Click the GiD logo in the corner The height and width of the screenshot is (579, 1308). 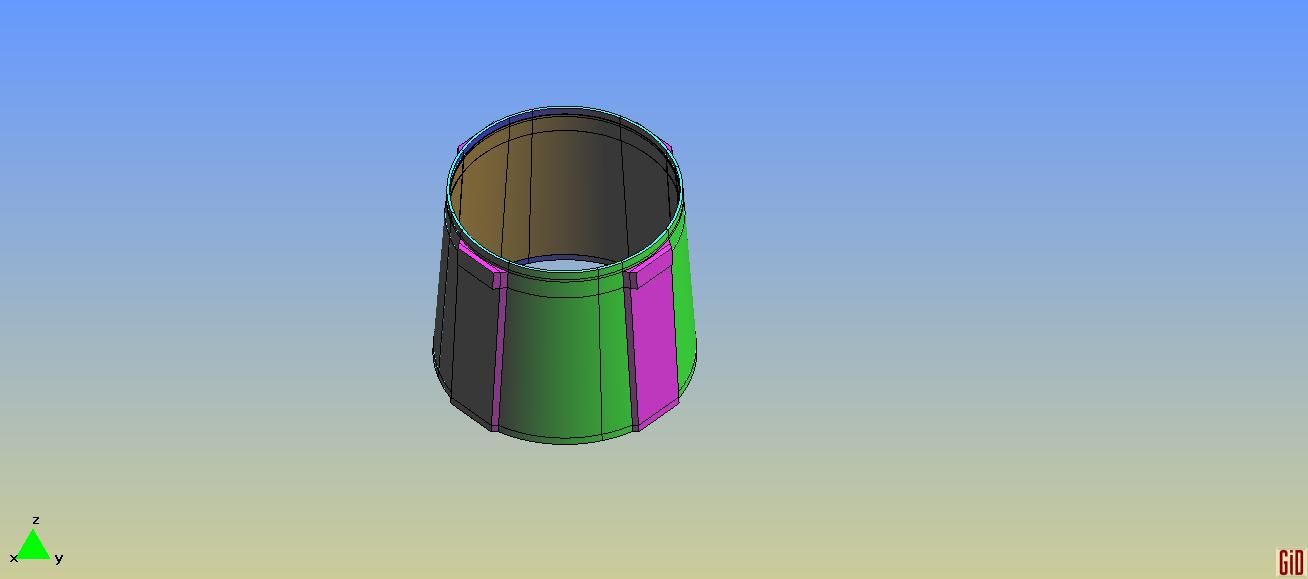click(x=1291, y=563)
